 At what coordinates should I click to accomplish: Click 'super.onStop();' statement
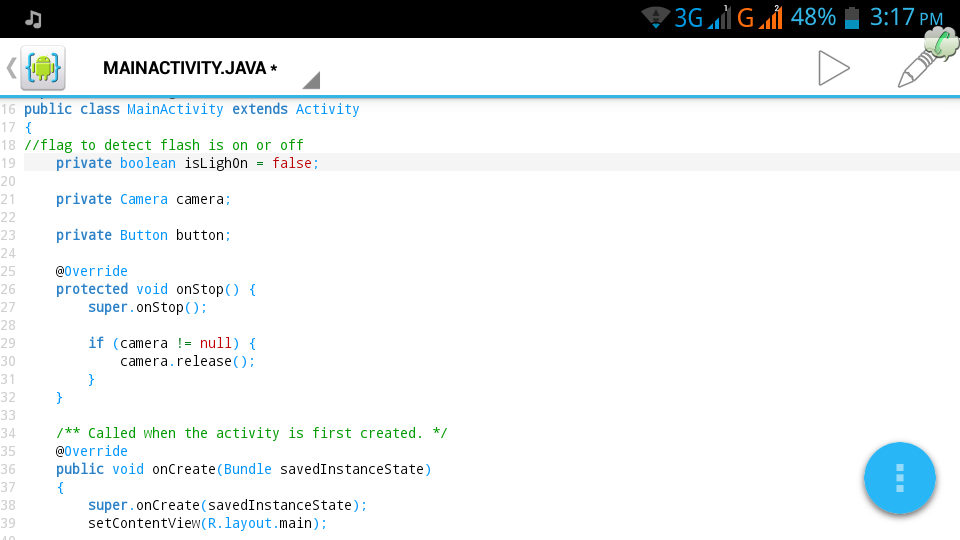[x=148, y=307]
